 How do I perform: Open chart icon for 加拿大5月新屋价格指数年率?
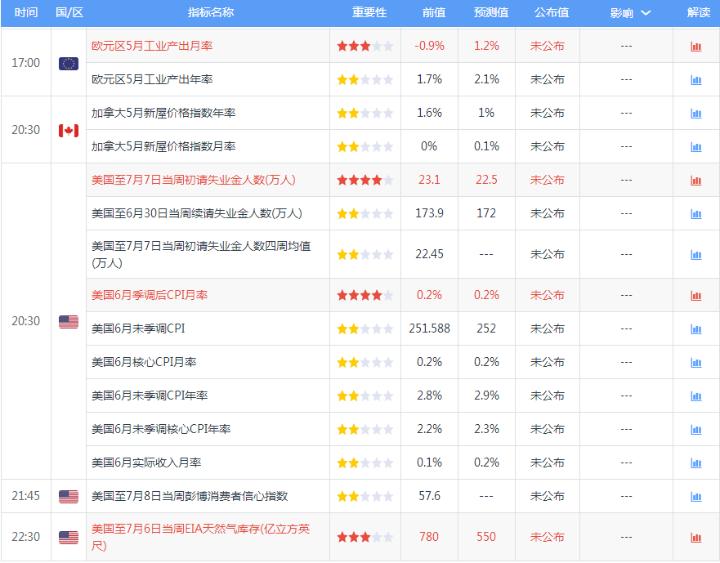696,113
